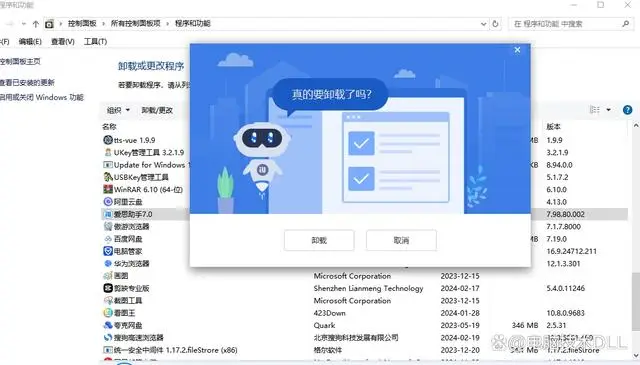Image resolution: width=640 pixels, height=365 pixels.
Task: Open the help question mark icon
Action: tap(627, 110)
